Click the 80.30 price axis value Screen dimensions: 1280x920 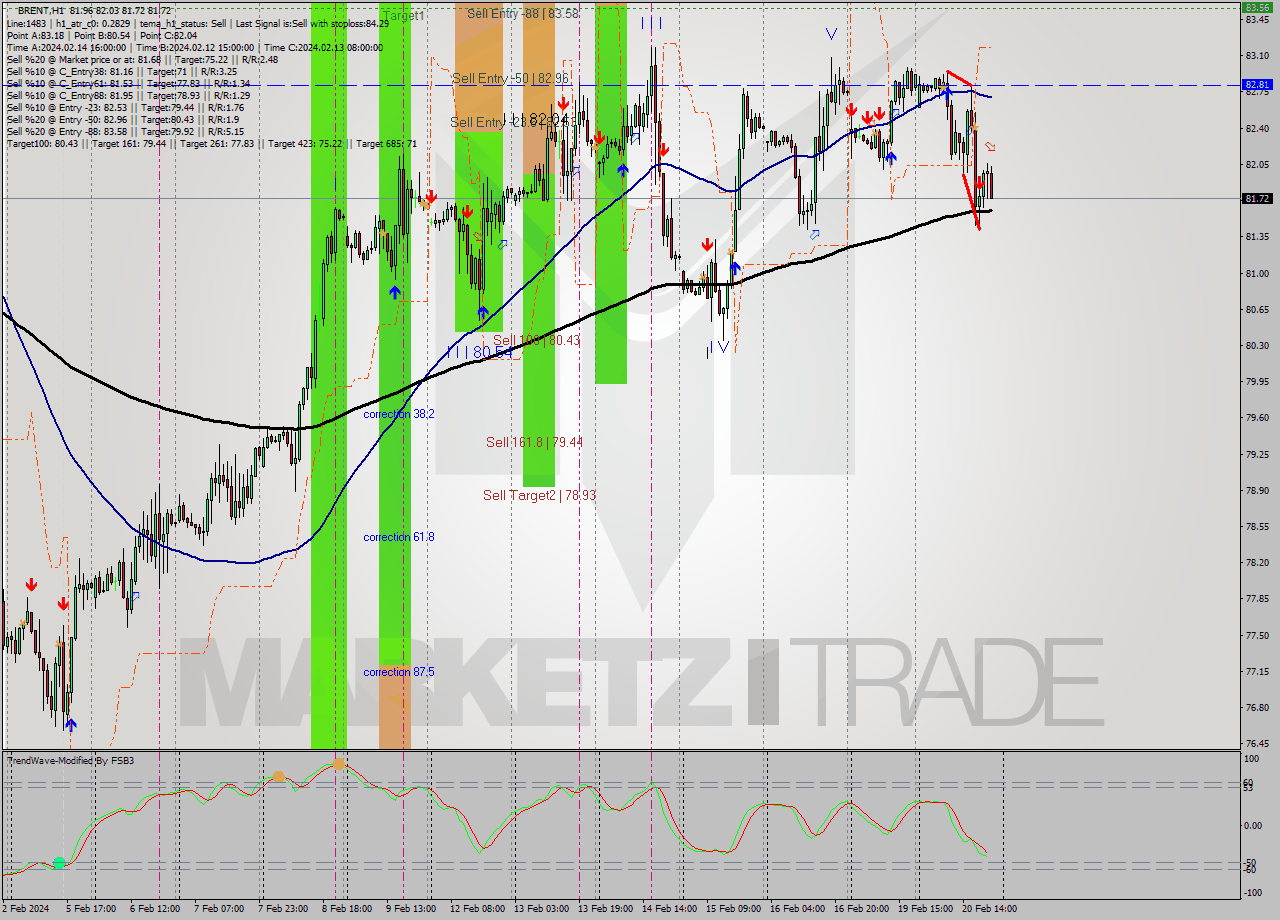pos(1257,346)
